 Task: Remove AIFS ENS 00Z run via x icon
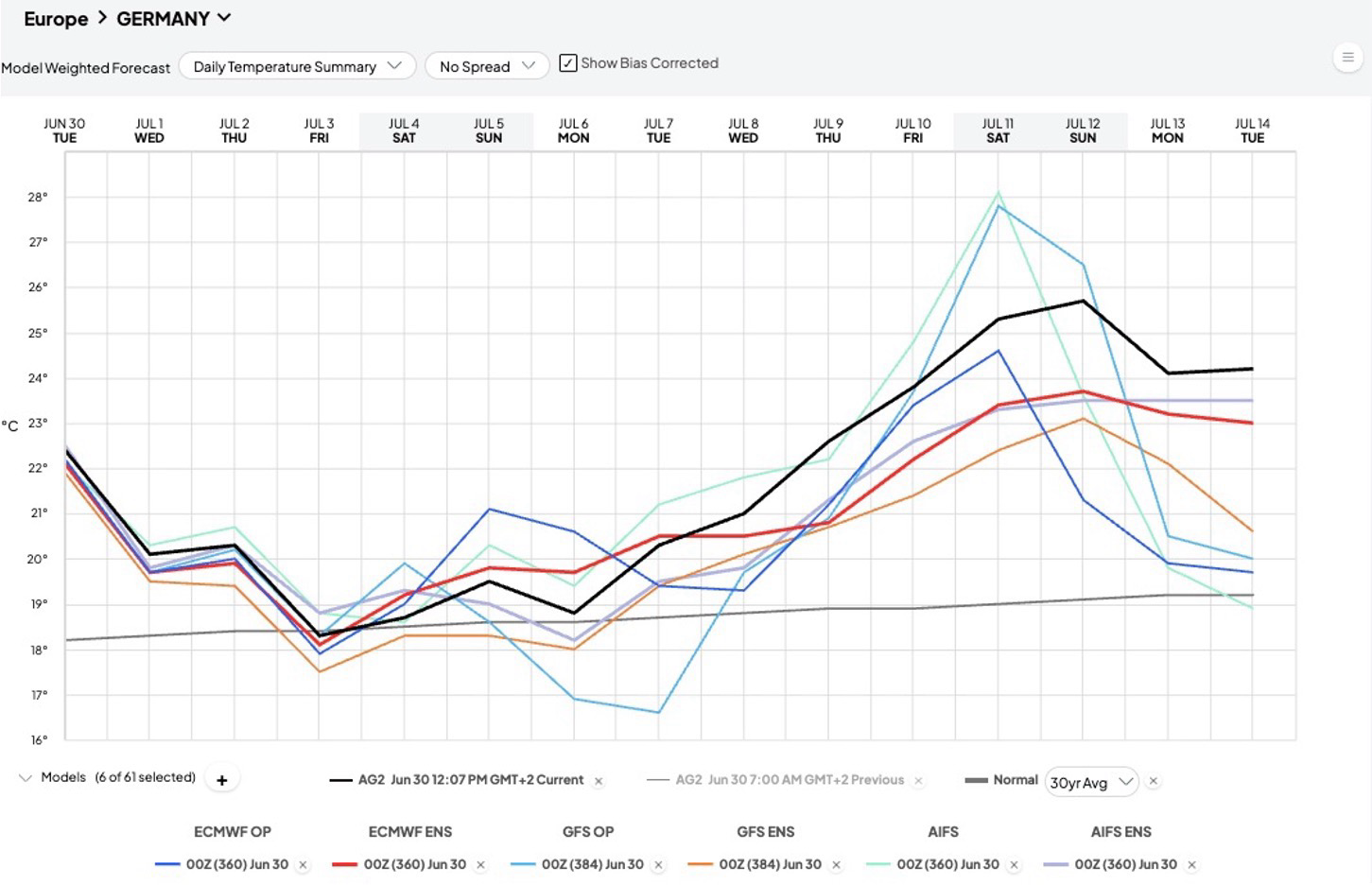click(1191, 865)
